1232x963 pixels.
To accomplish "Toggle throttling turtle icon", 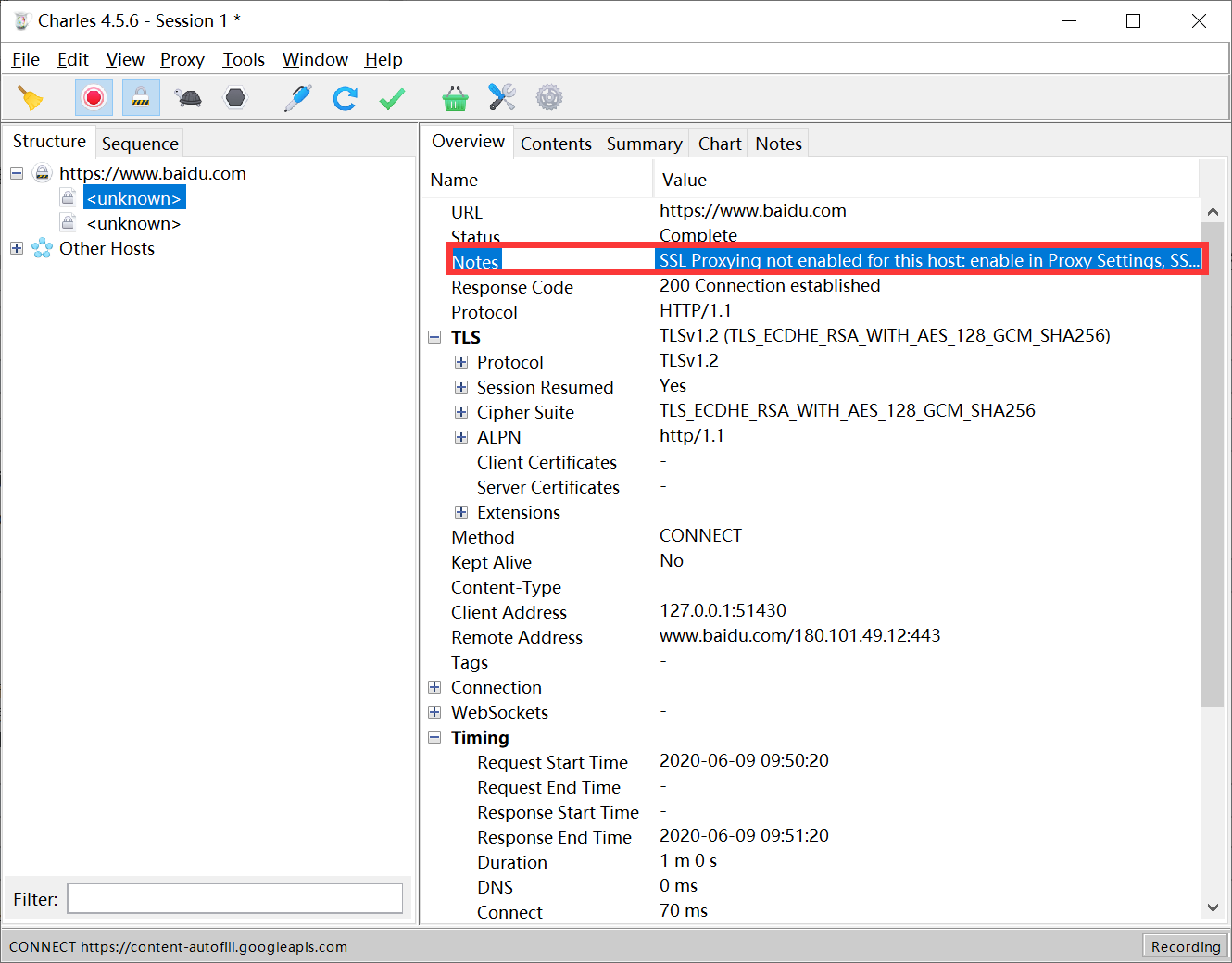I will click(x=189, y=98).
